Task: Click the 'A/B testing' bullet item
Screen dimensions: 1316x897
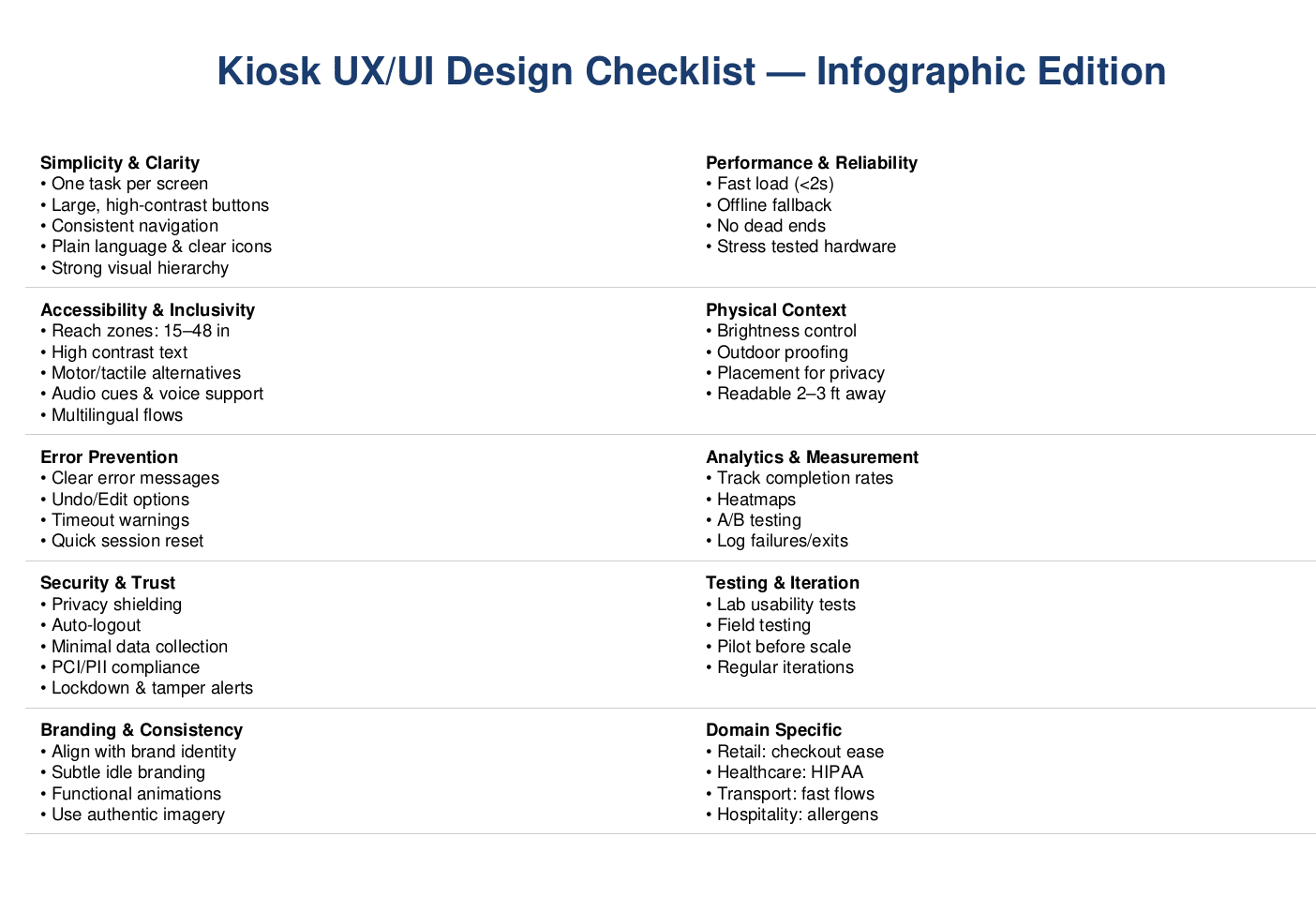Action: (758, 520)
